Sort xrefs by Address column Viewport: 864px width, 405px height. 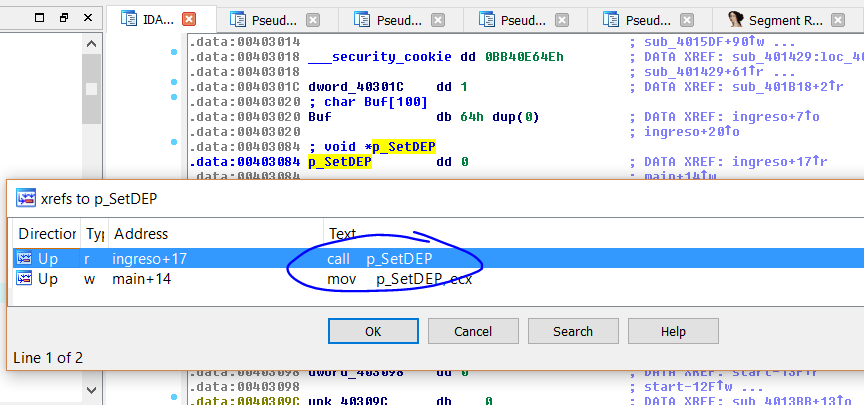[215, 233]
